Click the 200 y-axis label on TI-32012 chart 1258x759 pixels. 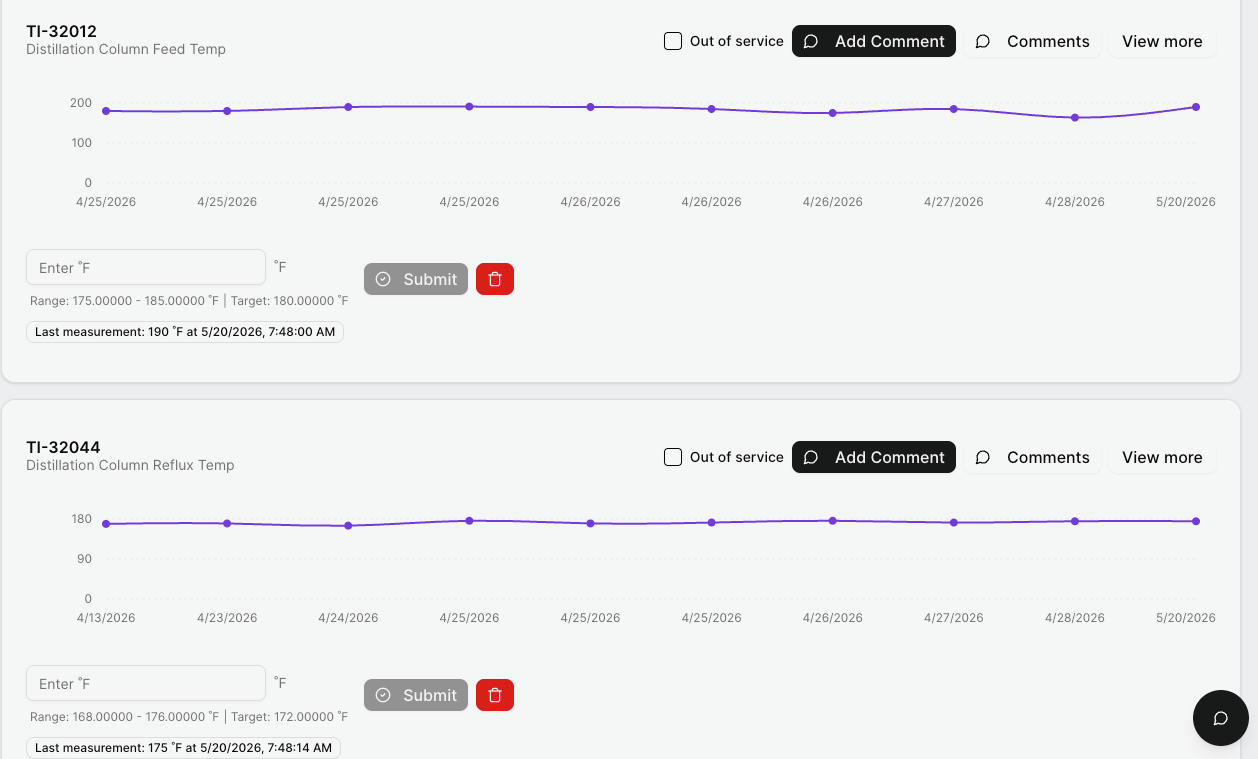(81, 103)
